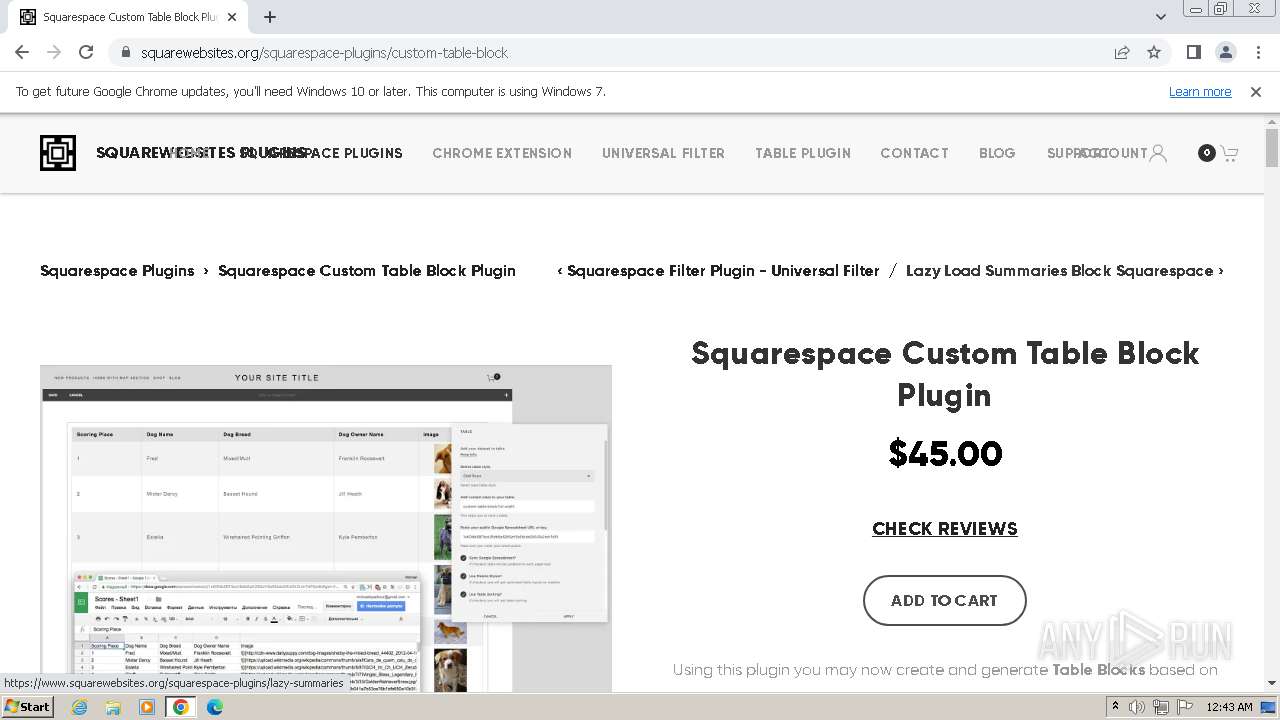Viewport: 1280px width, 720px height.
Task: Open Windows Explorer from the taskbar
Action: (113, 707)
